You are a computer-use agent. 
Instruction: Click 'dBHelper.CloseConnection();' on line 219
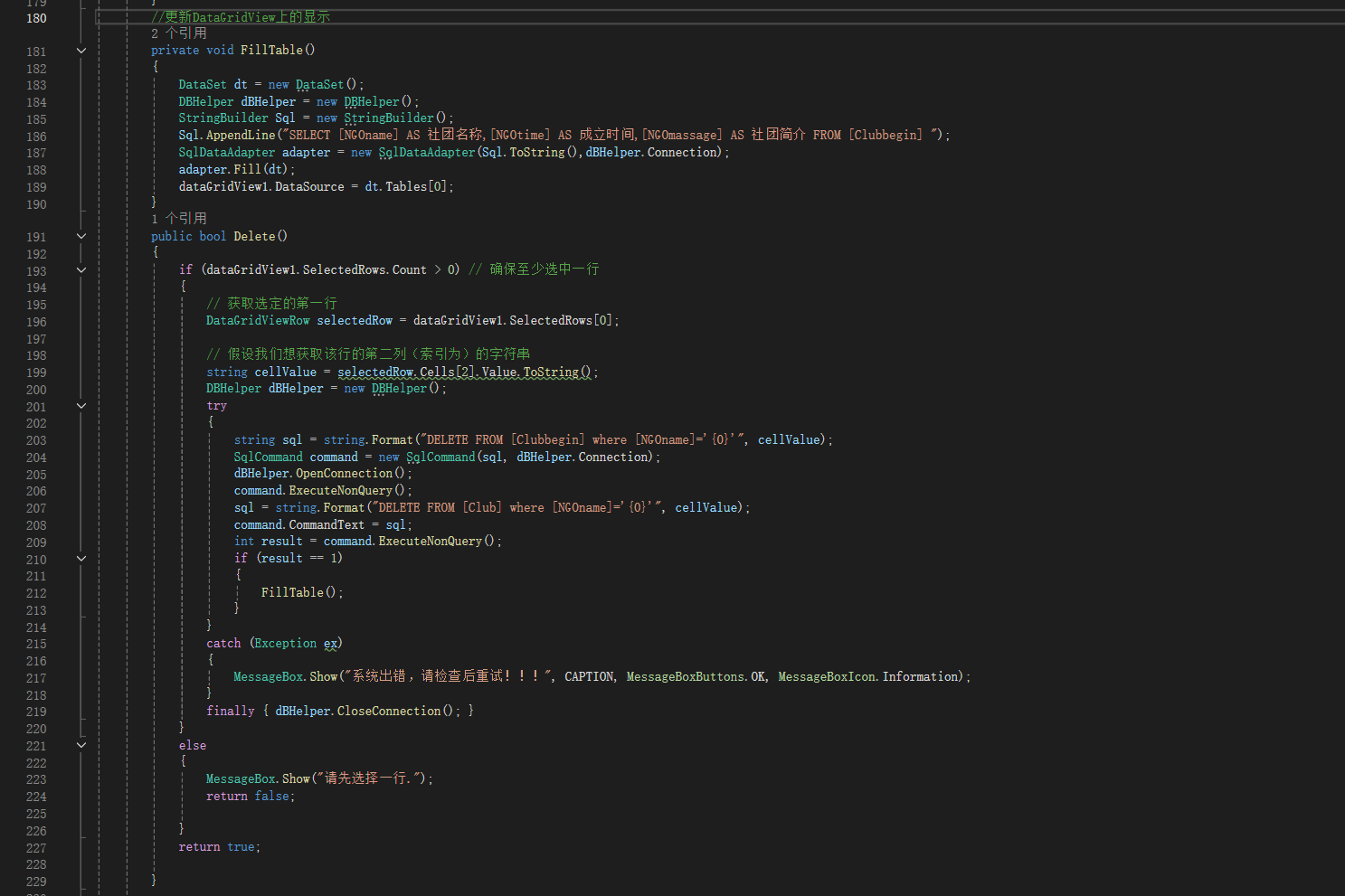click(368, 712)
